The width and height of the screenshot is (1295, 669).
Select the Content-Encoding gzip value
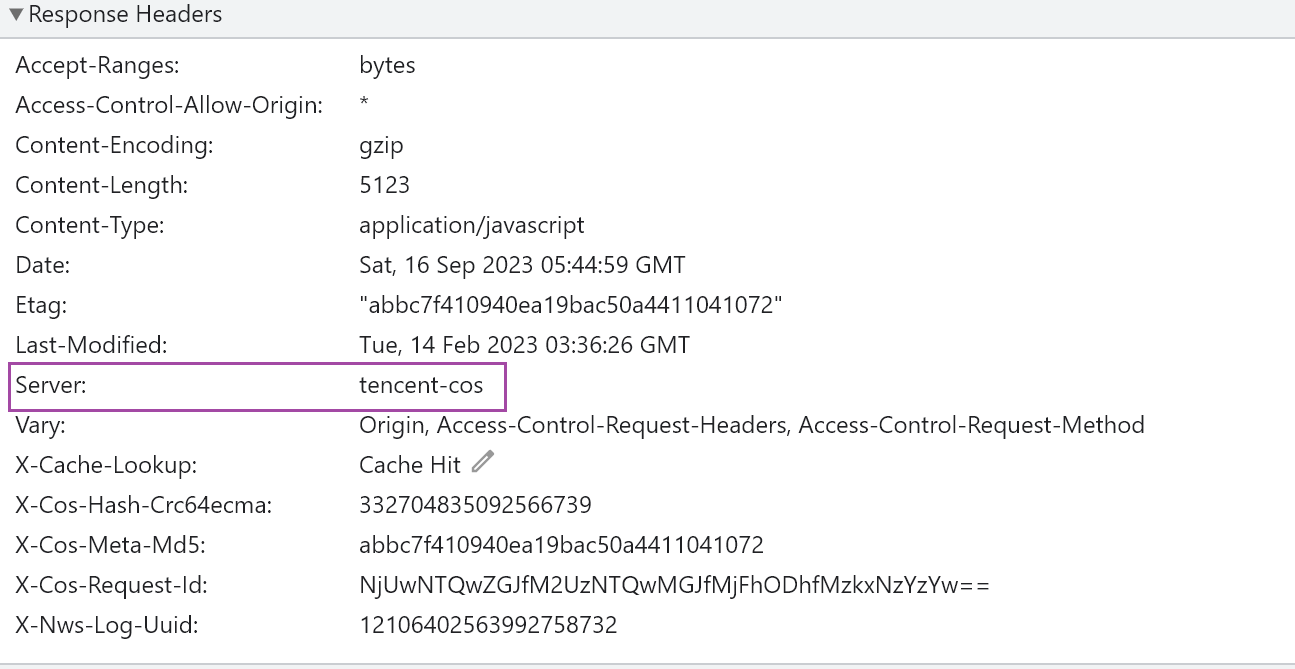point(381,146)
